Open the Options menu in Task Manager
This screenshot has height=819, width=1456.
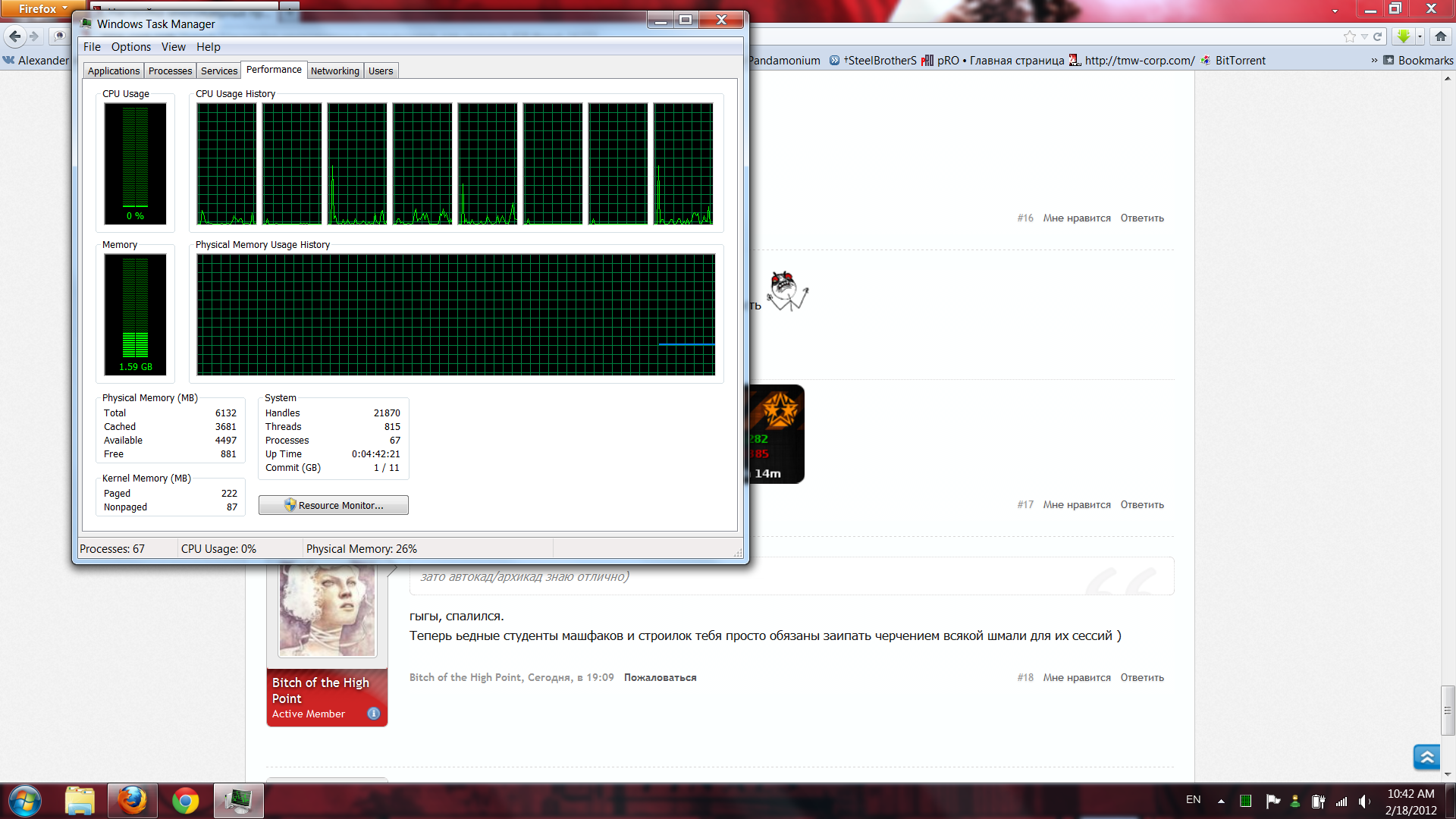(x=130, y=47)
